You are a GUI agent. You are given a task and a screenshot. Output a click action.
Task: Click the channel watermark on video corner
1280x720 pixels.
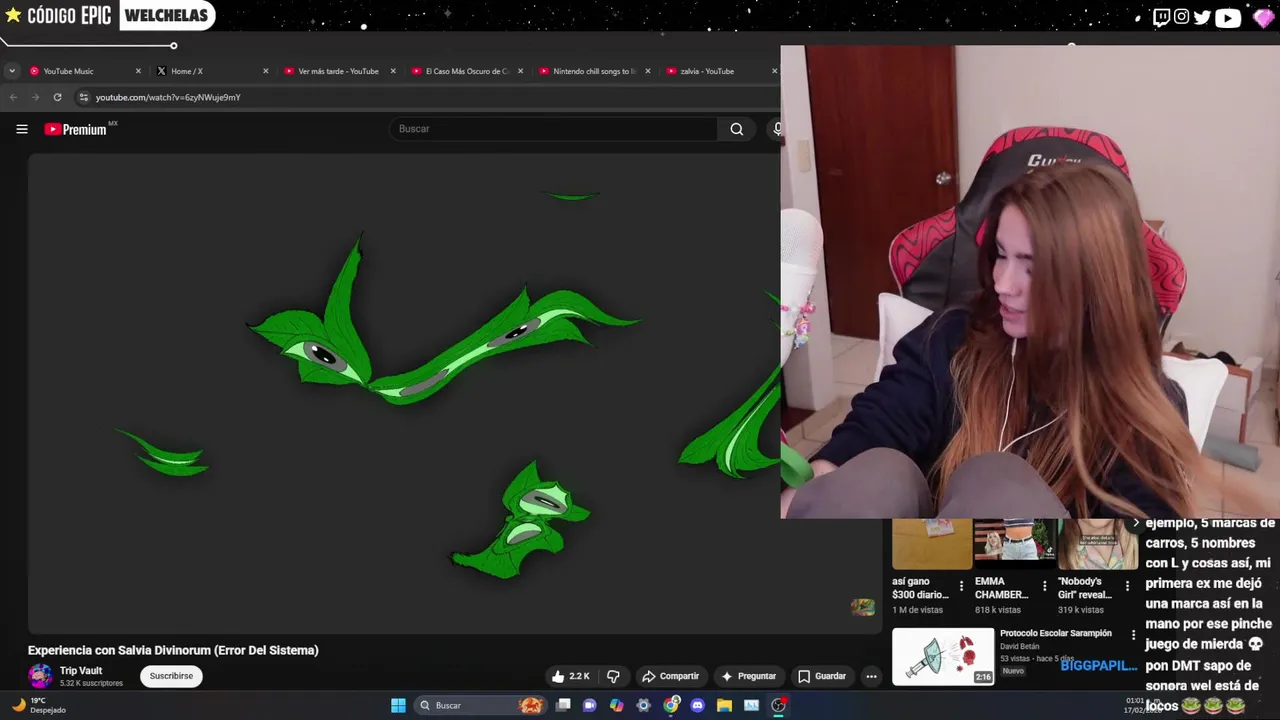coord(862,607)
